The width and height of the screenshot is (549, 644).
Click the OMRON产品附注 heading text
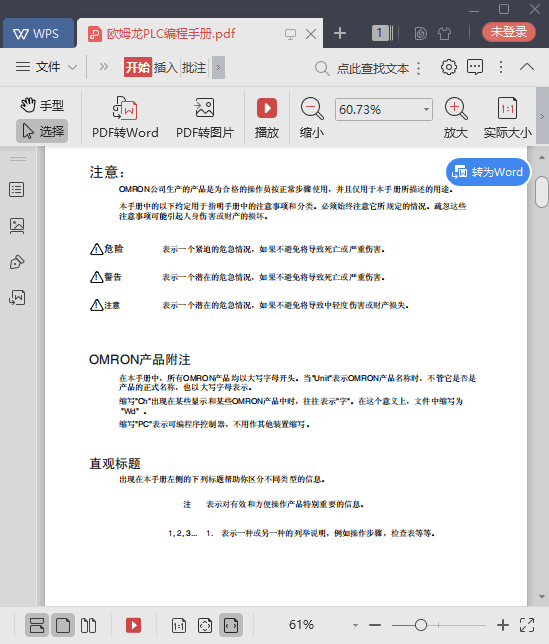coord(140,360)
